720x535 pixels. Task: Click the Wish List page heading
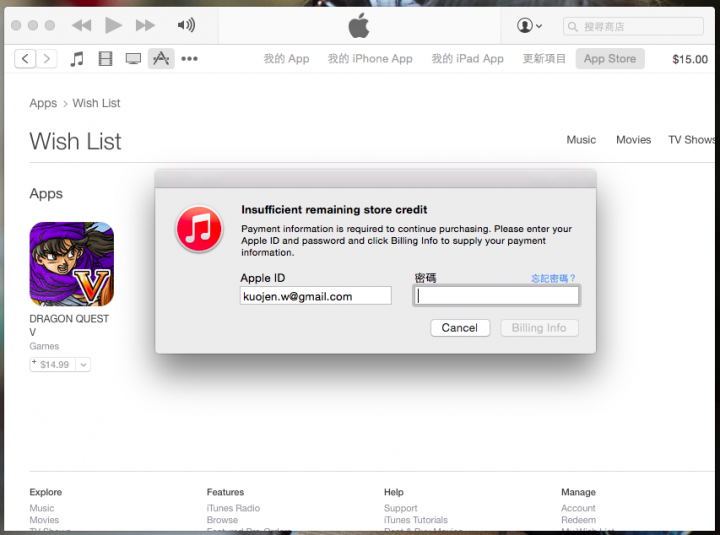coord(75,141)
